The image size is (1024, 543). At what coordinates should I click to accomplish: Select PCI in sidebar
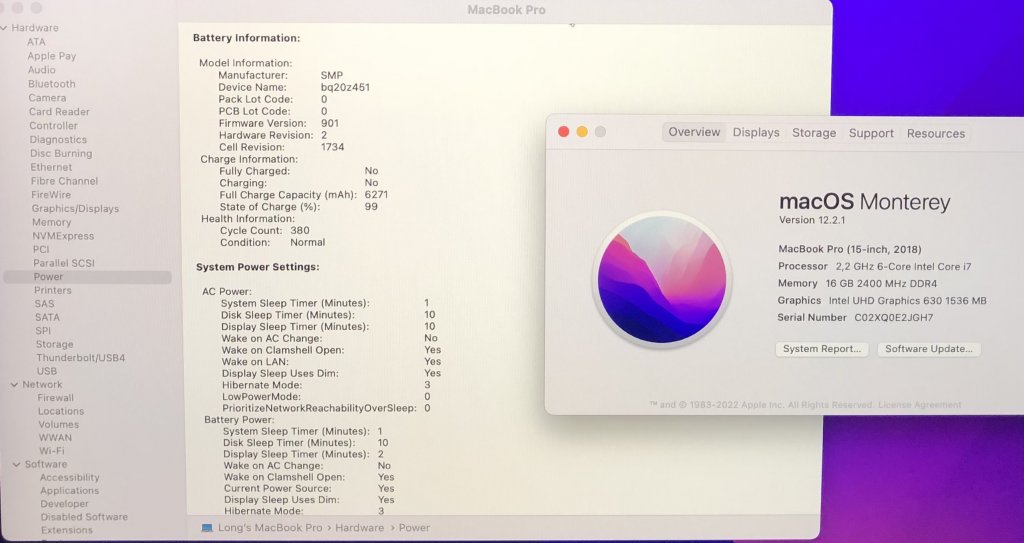pyautogui.click(x=41, y=250)
